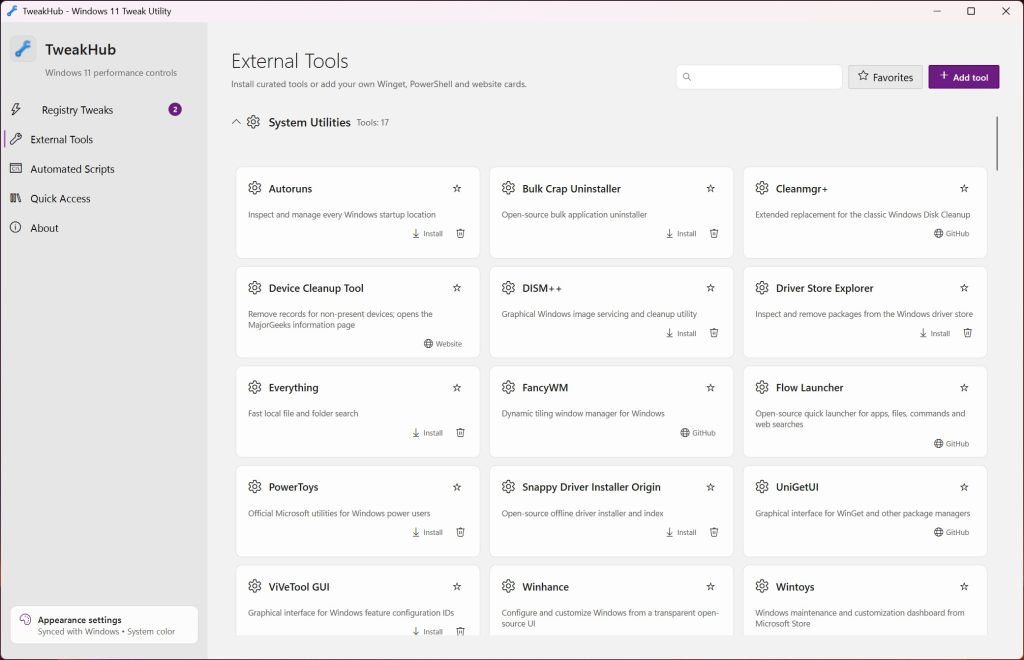
Task: Click the Add tool button
Action: tap(963, 77)
